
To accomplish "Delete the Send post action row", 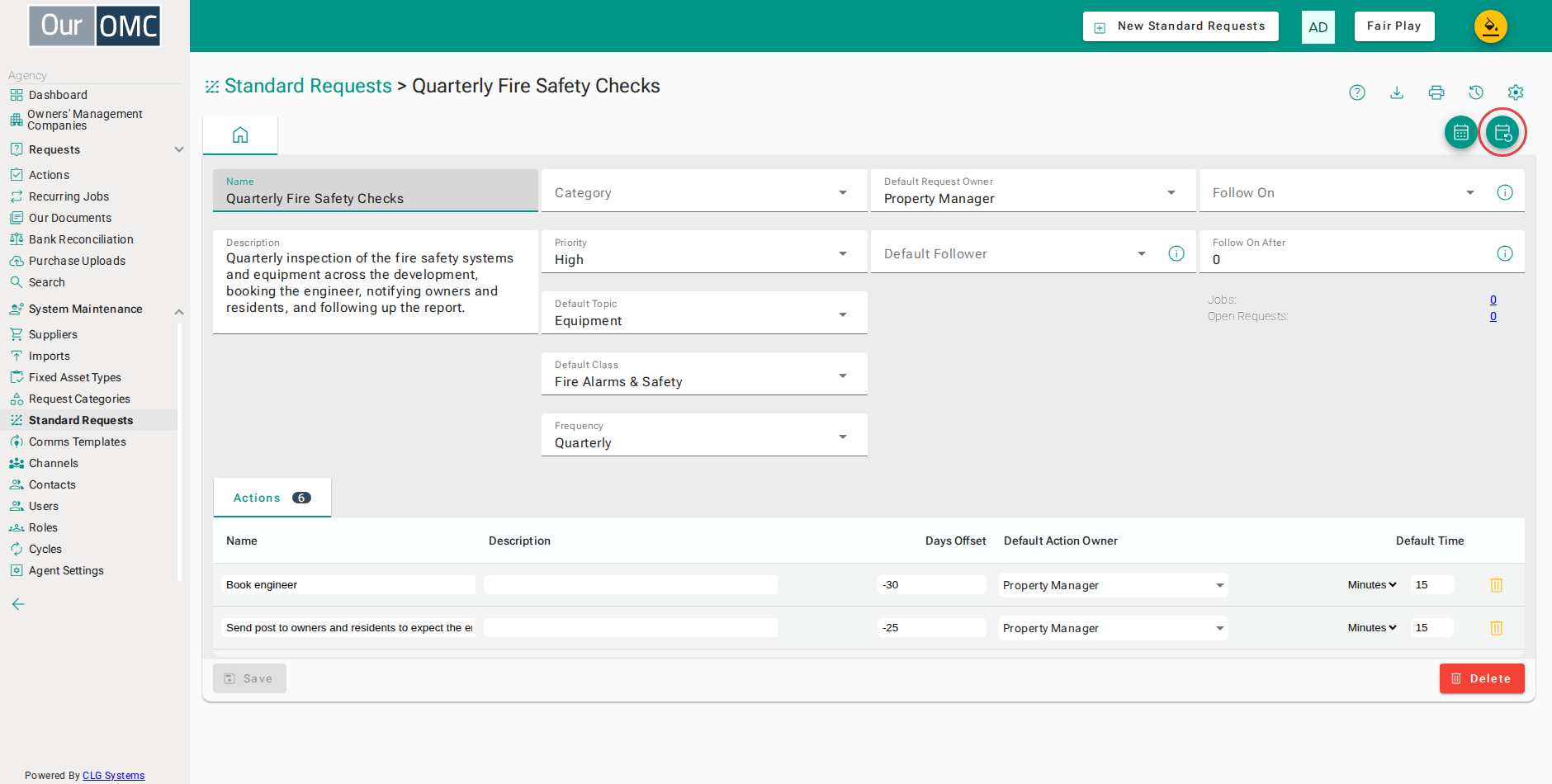I will [x=1496, y=628].
